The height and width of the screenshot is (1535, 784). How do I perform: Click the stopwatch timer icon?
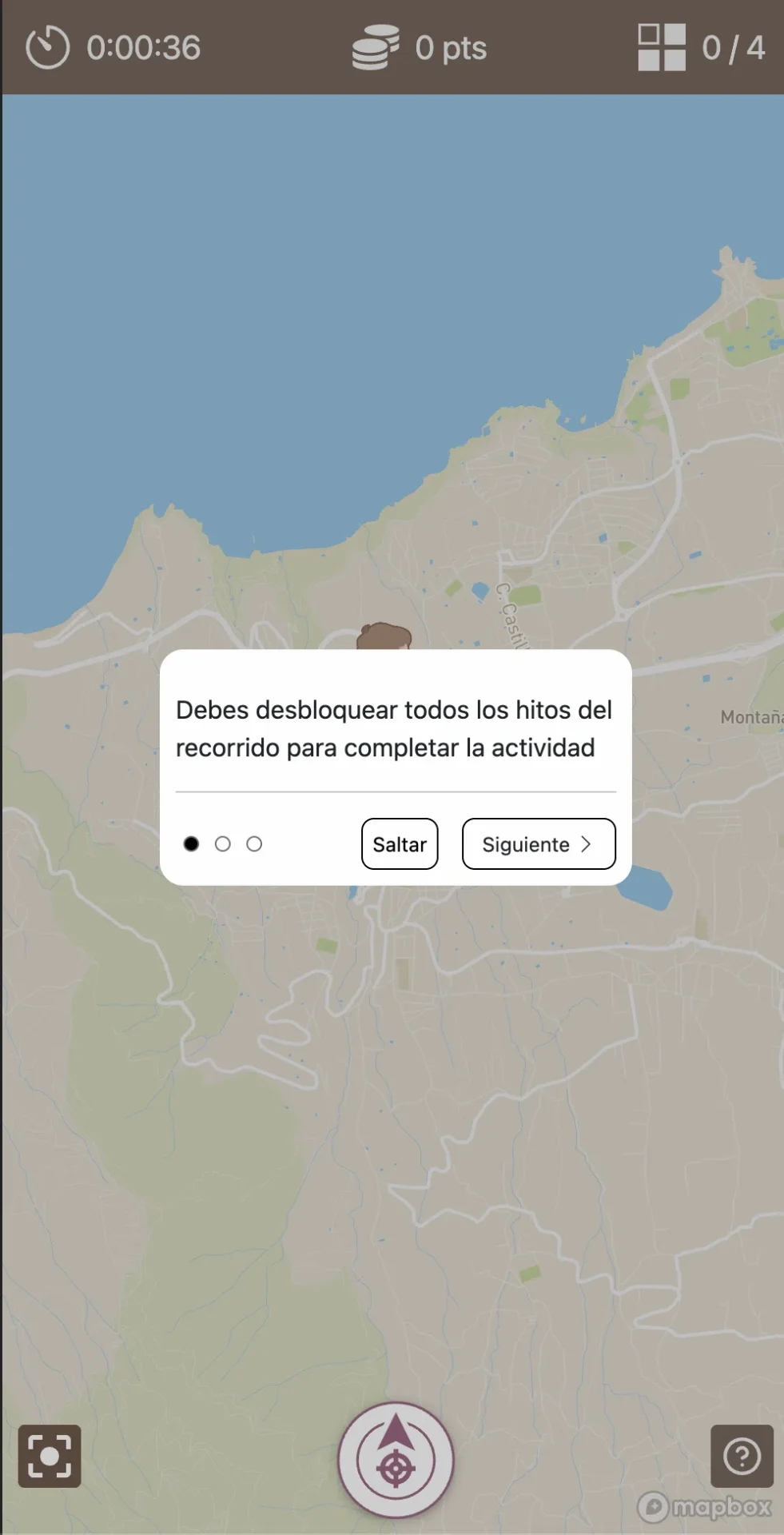48,48
